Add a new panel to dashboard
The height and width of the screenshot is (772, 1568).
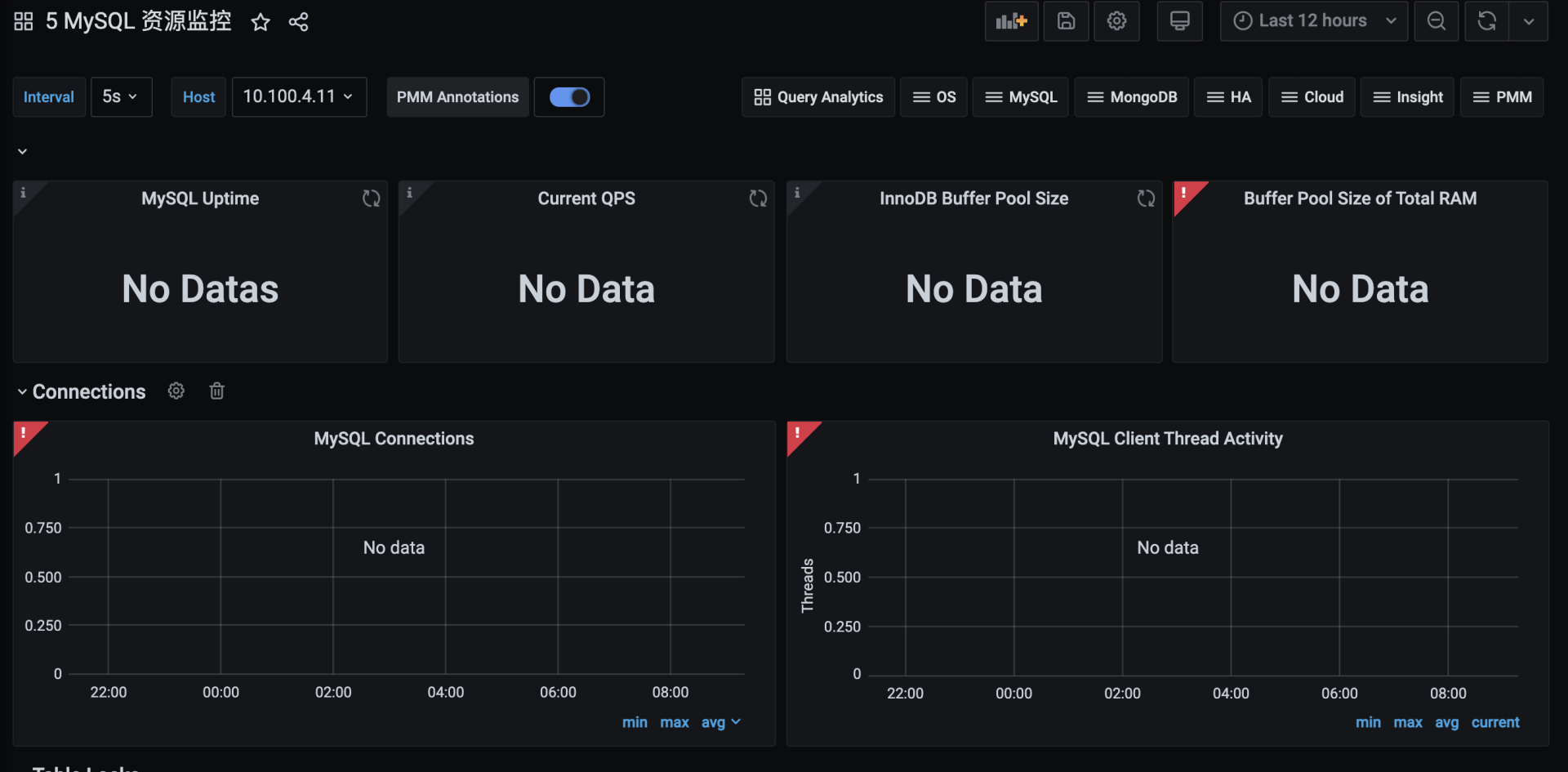(1011, 21)
